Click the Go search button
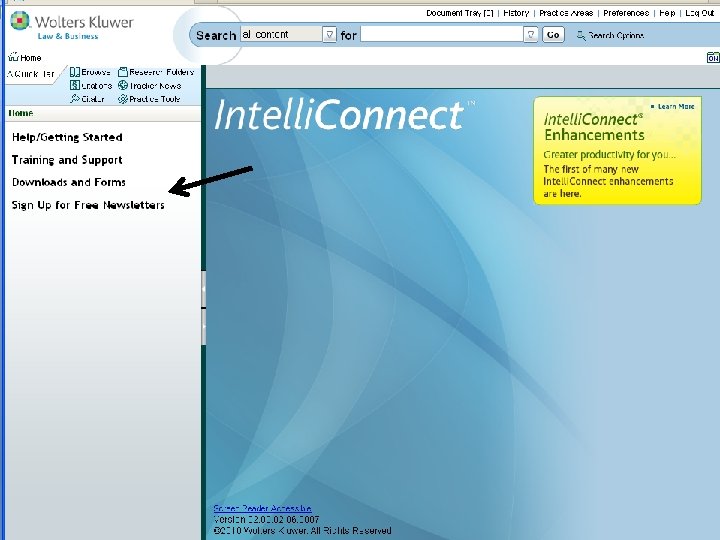This screenshot has height=540, width=720. 553,34
